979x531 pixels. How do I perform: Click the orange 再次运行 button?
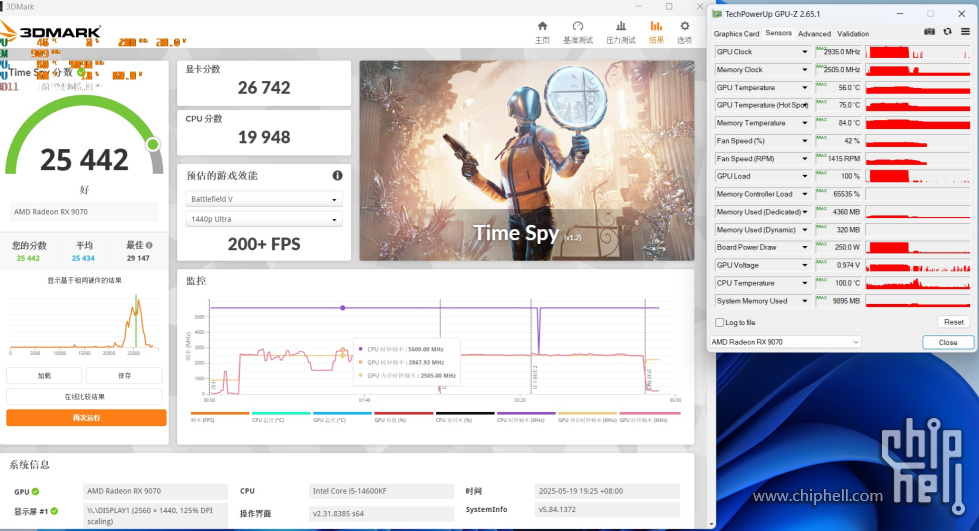tap(86, 417)
